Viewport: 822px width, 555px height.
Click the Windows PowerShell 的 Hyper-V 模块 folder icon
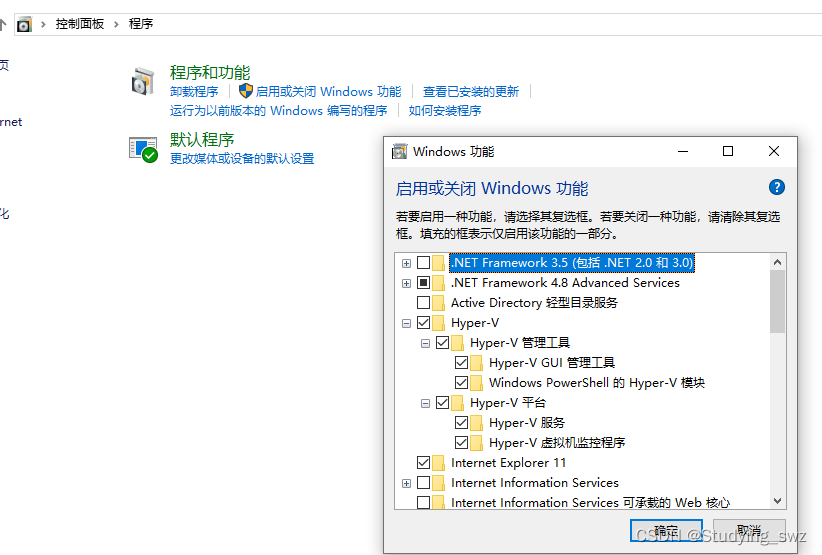pos(477,383)
